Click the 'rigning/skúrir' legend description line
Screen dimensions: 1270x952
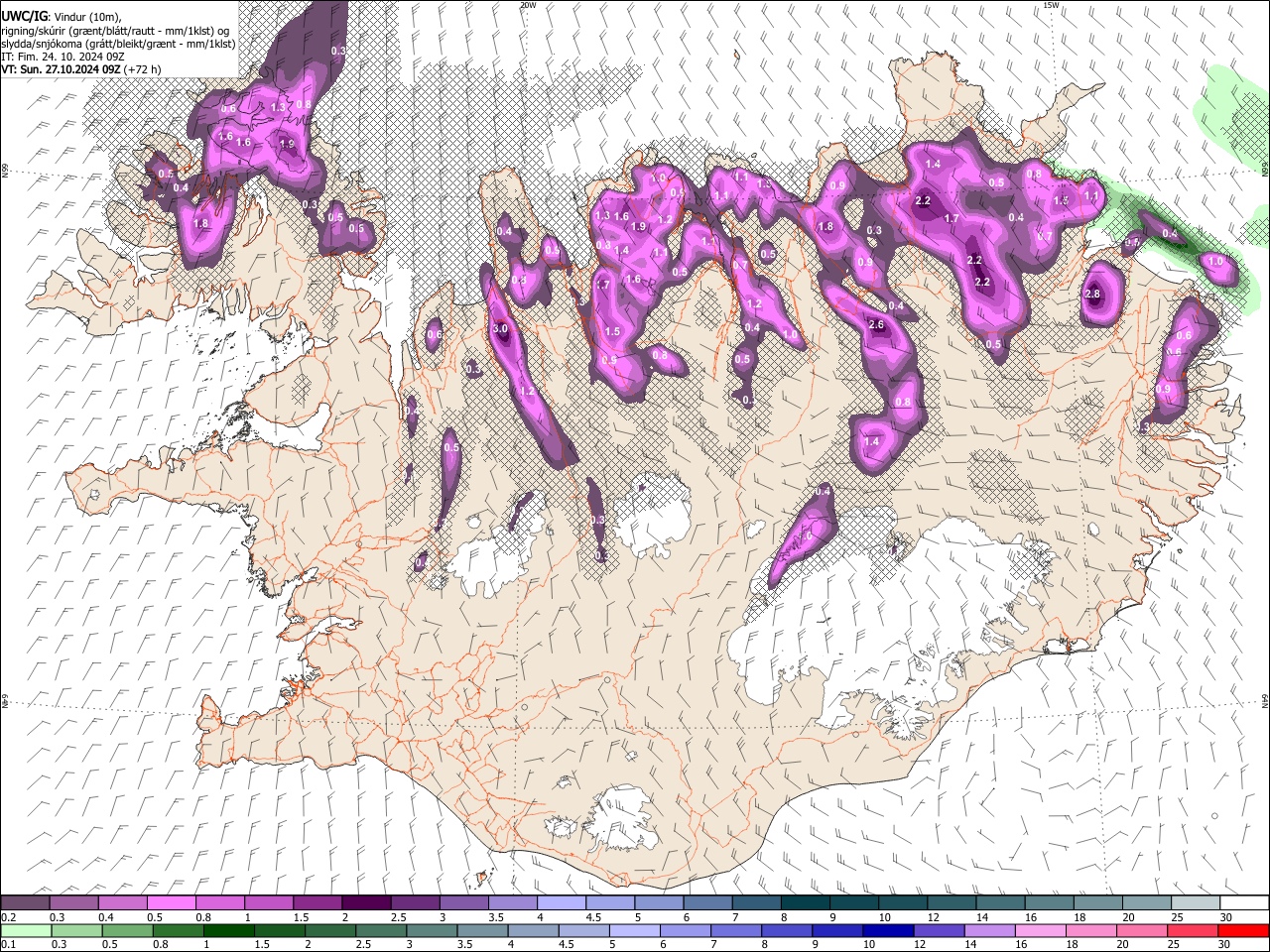(117, 31)
